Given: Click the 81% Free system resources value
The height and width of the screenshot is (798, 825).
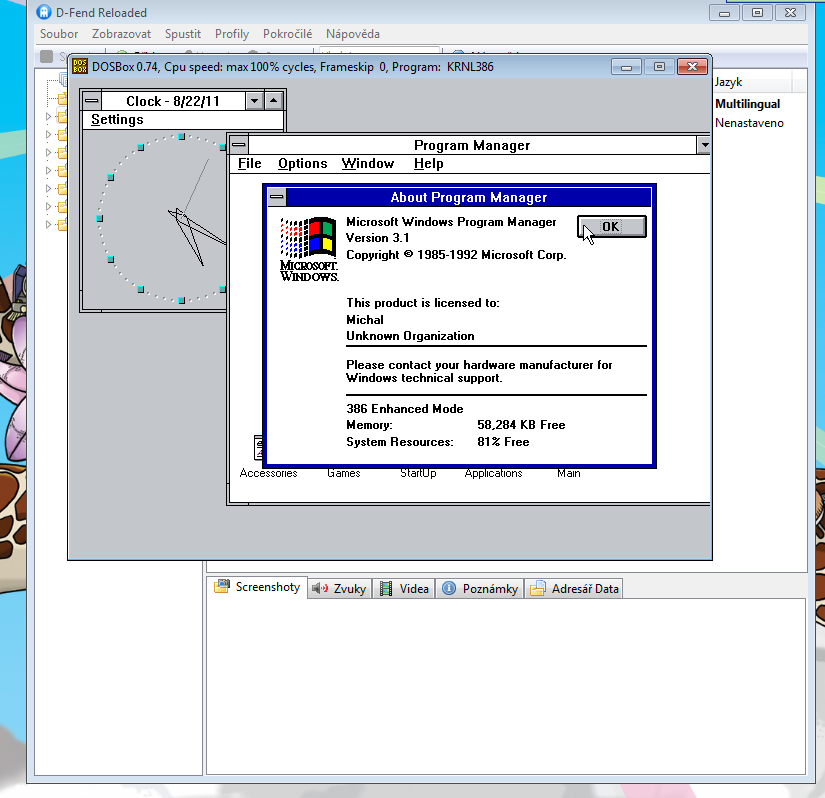Looking at the screenshot, I should 503,442.
